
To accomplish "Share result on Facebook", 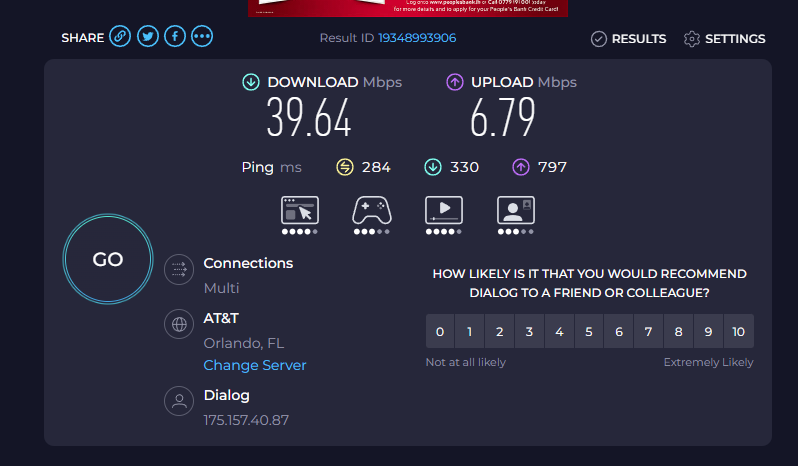I will pos(175,37).
